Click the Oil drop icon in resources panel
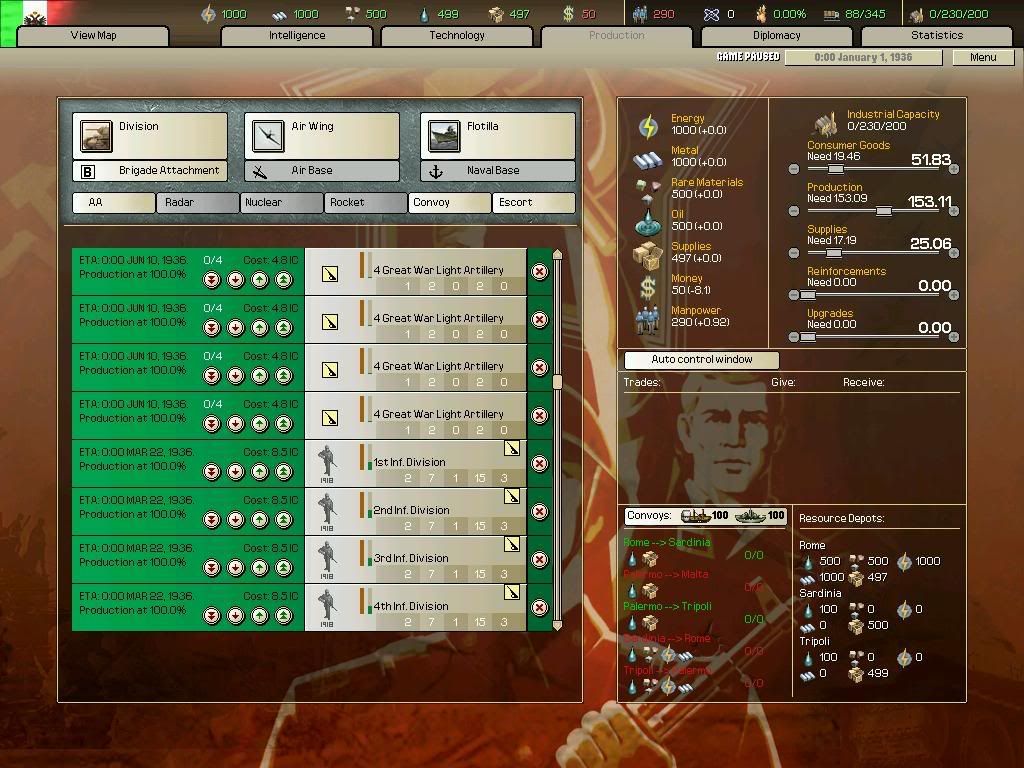 (x=647, y=223)
